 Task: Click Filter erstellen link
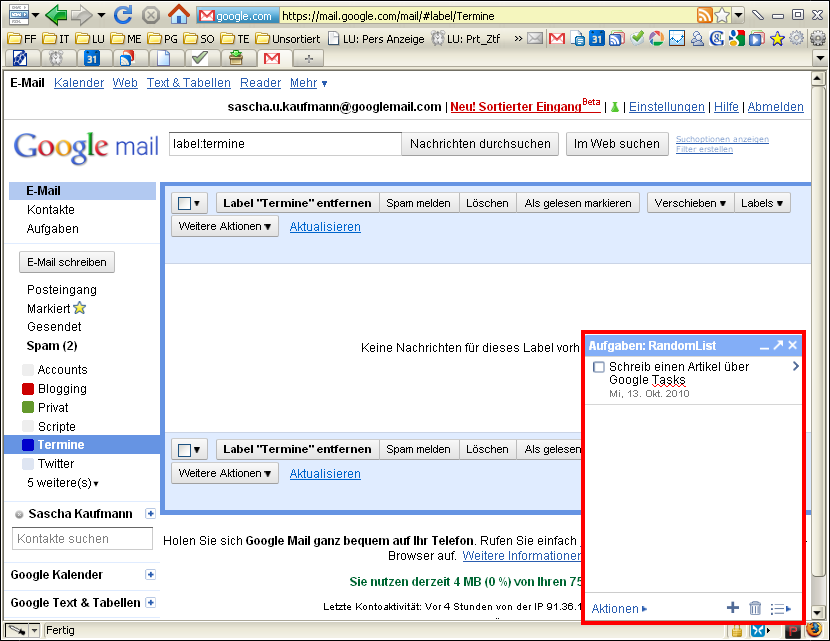point(704,149)
